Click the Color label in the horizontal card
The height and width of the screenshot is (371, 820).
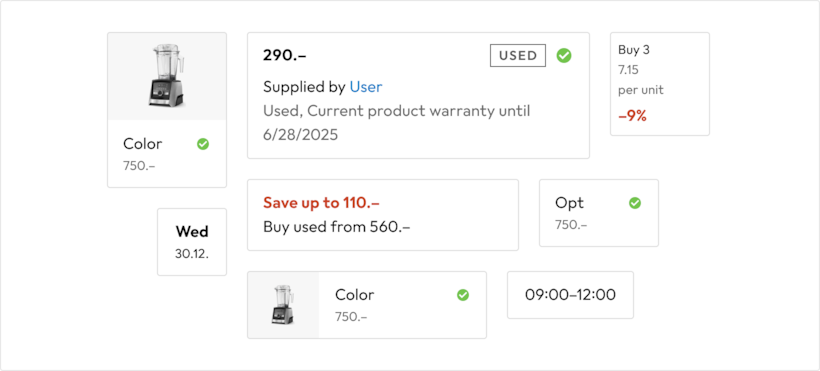pyautogui.click(x=355, y=295)
